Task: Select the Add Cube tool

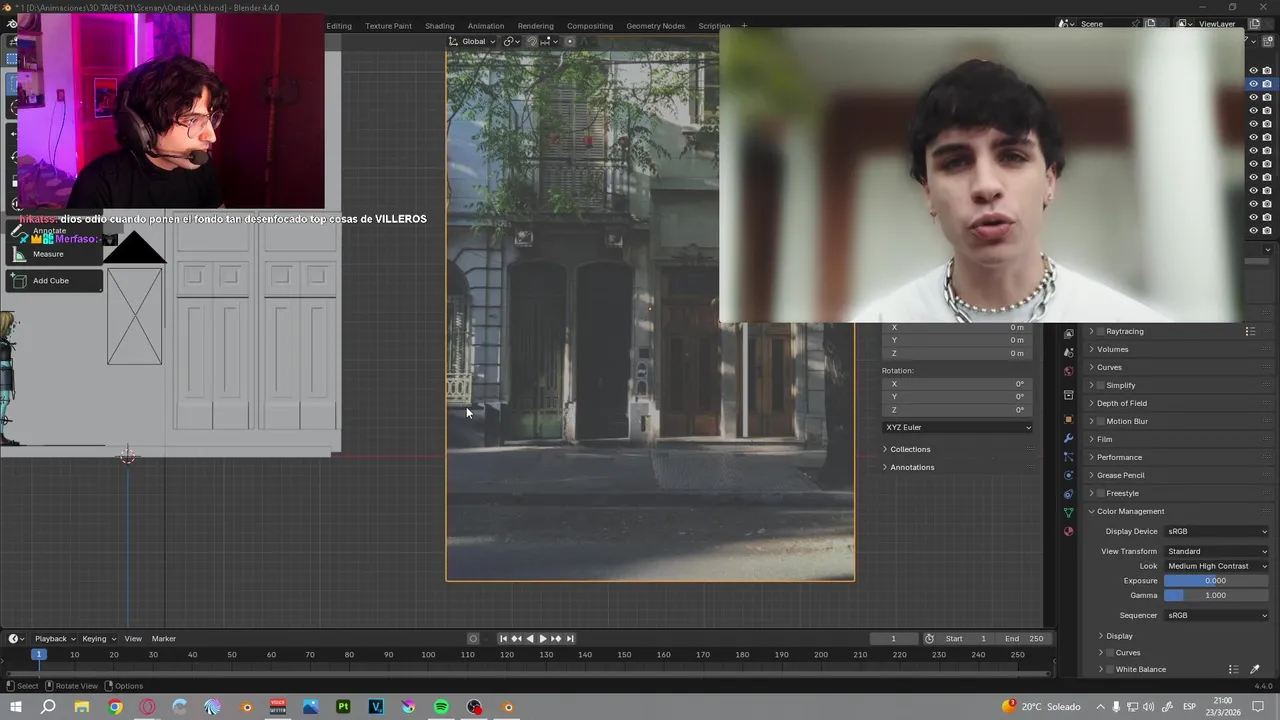Action: (55, 281)
